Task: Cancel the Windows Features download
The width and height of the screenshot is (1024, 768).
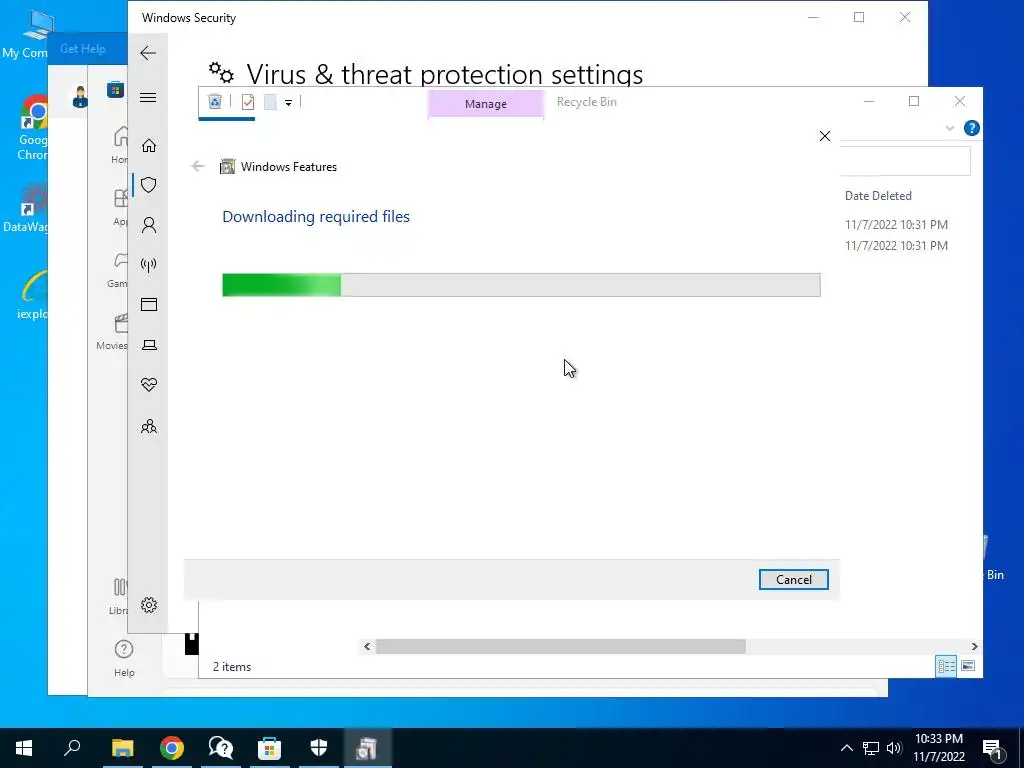Action: (x=793, y=579)
